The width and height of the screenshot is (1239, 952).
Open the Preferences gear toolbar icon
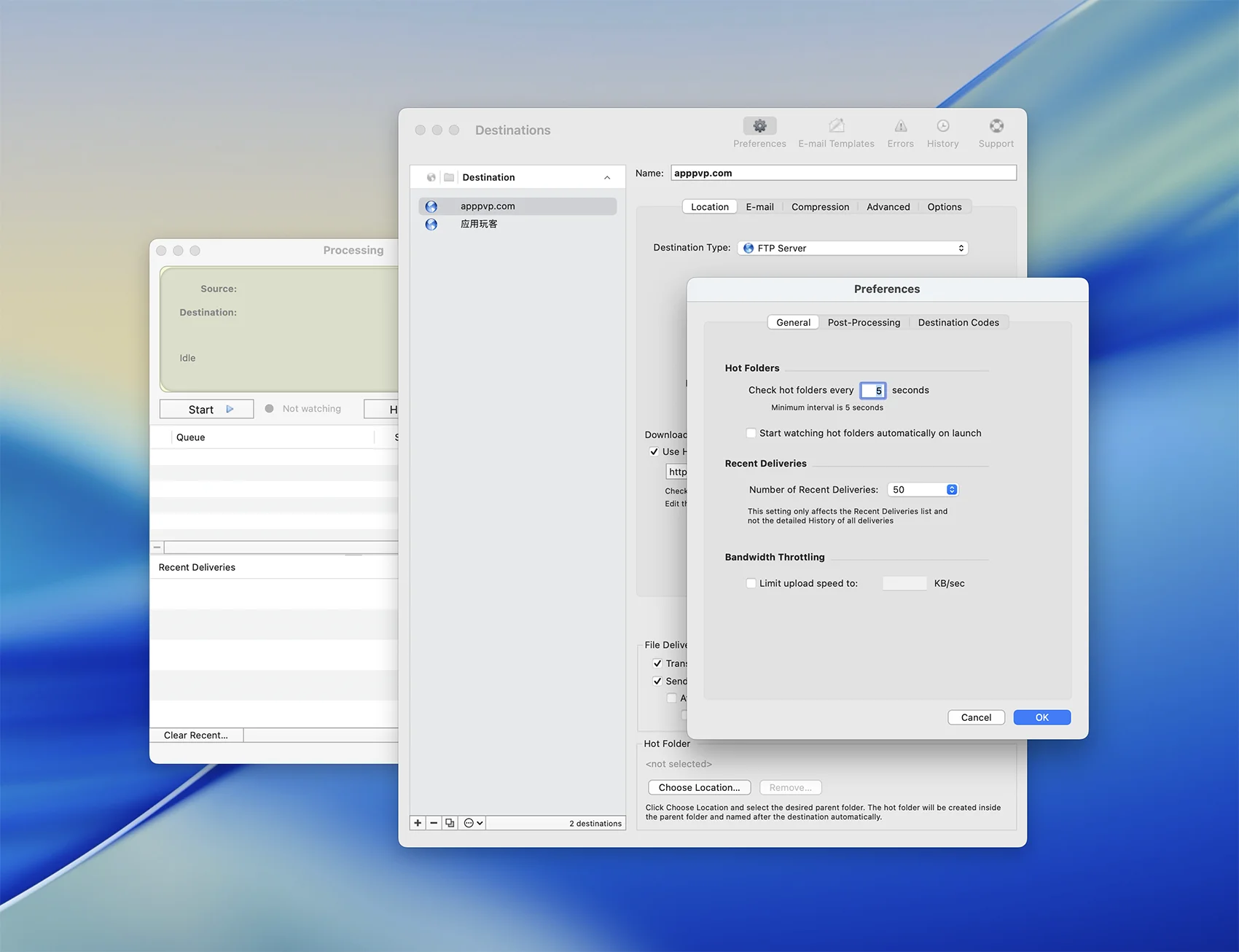click(759, 127)
